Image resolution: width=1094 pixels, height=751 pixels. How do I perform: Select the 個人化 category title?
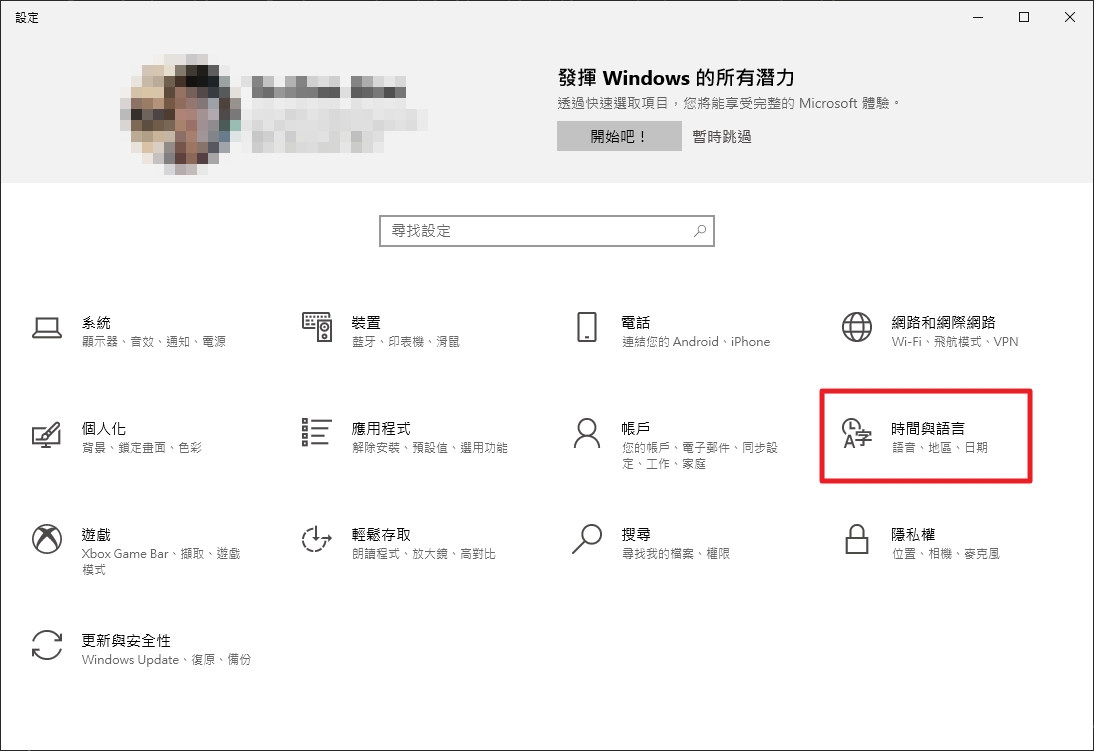[x=104, y=429]
